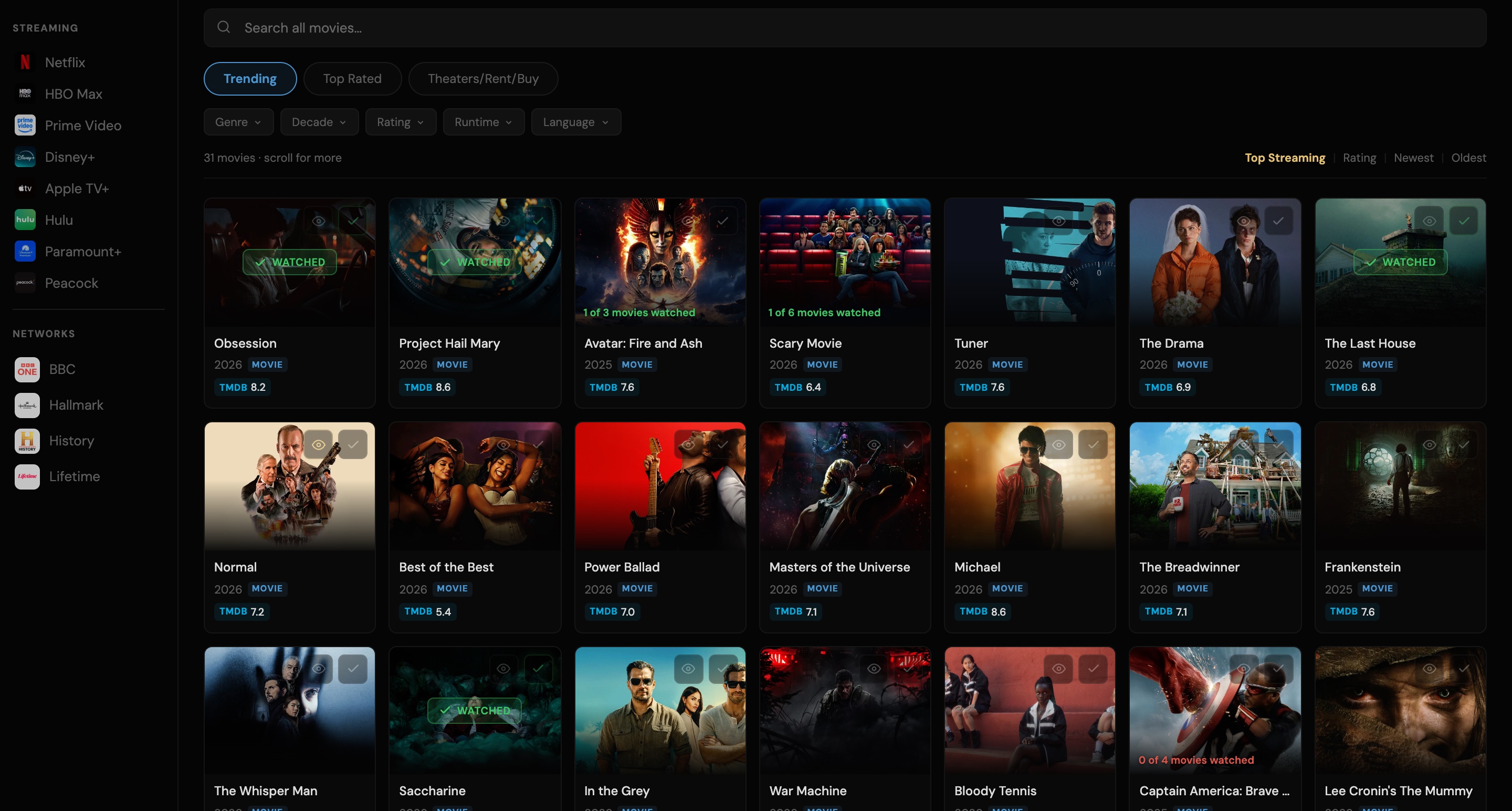Select Peacock streaming service
Viewport: 1512px width, 811px height.
(x=56, y=283)
